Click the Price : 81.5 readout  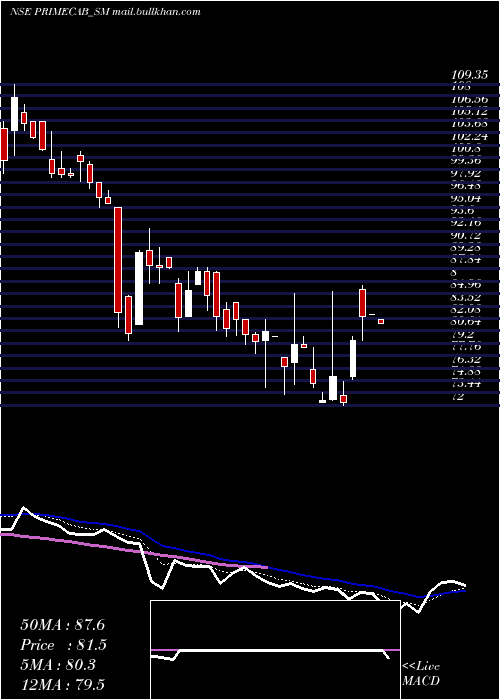click(64, 646)
